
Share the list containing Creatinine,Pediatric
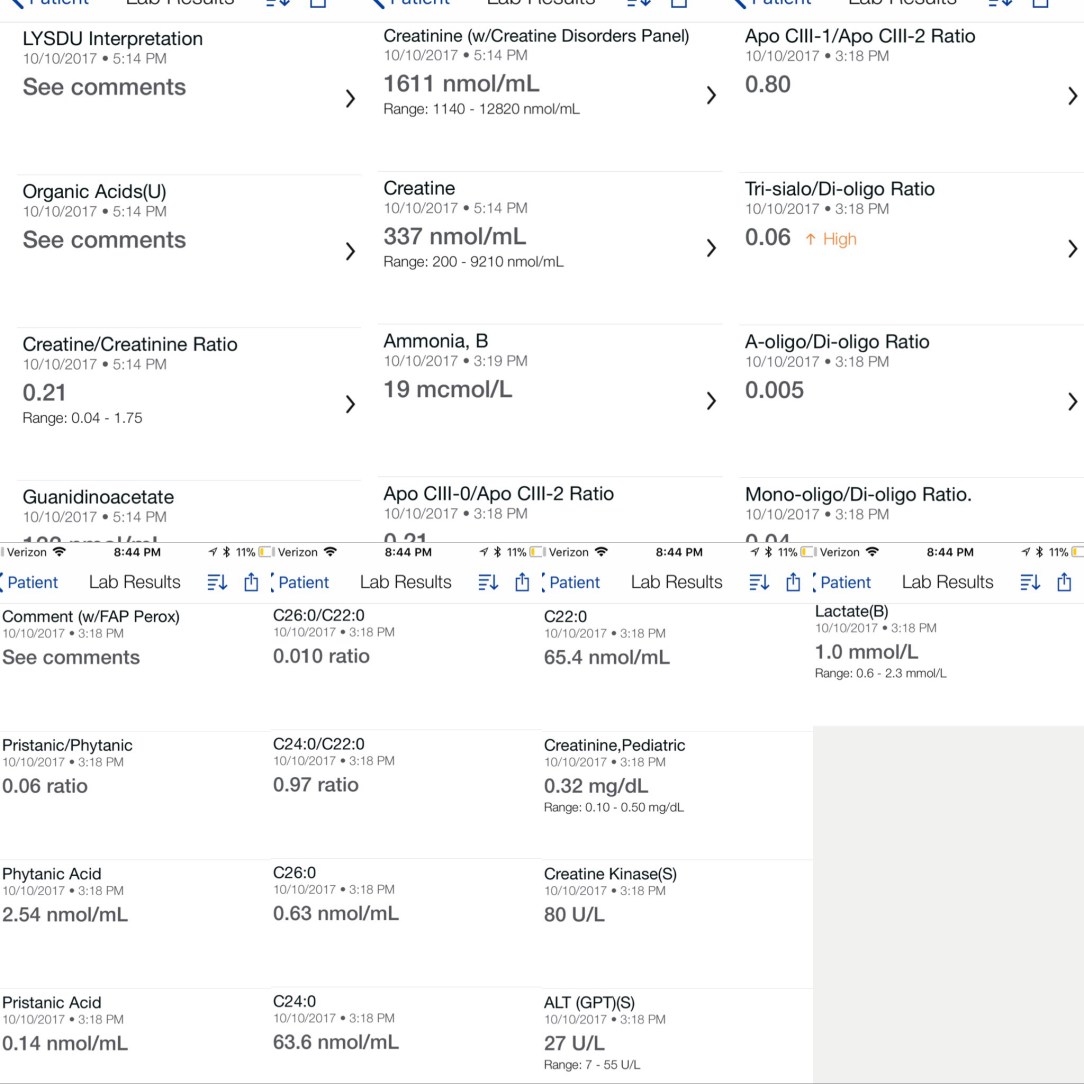pyautogui.click(x=793, y=583)
